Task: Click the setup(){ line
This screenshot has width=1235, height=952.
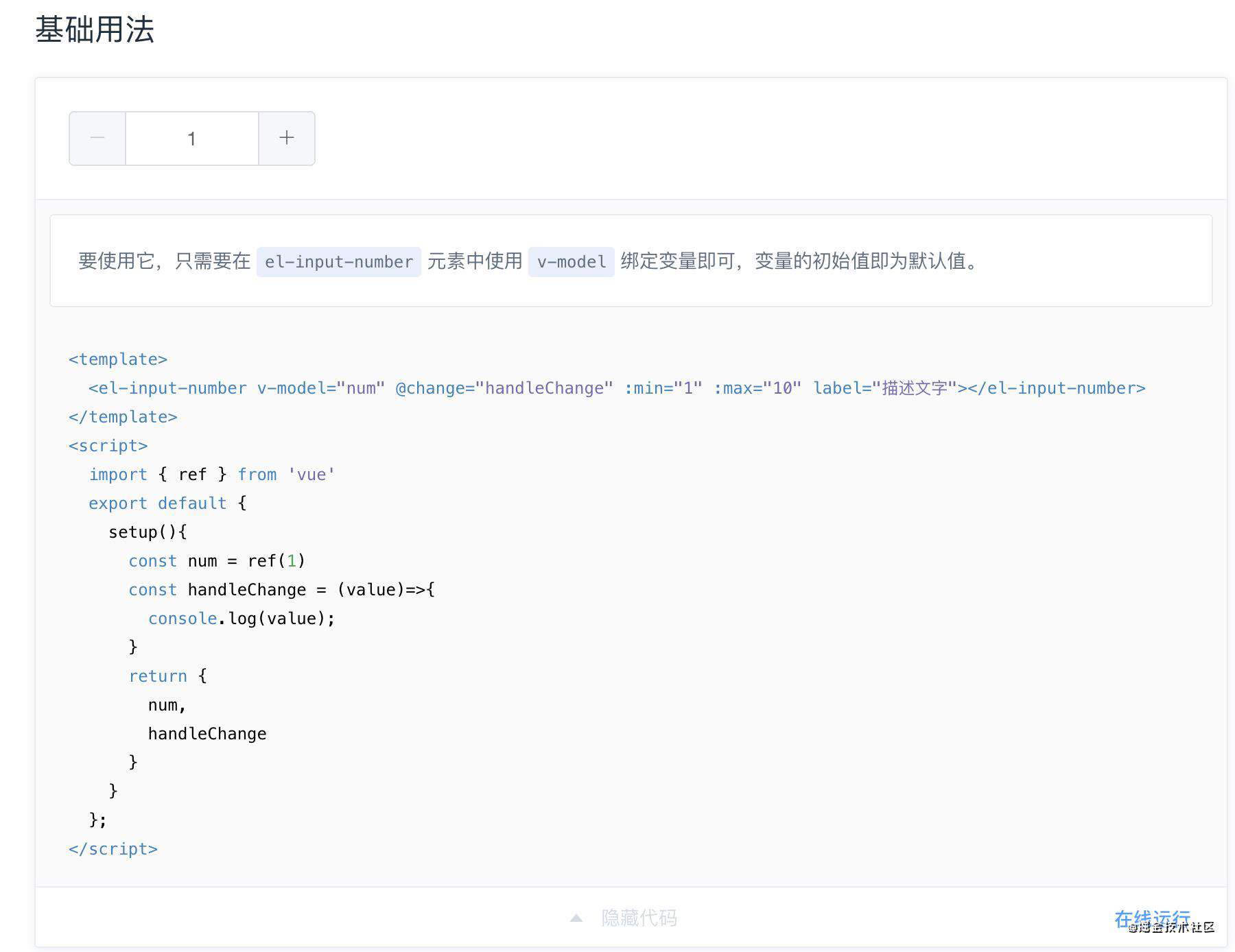Action: tap(148, 532)
